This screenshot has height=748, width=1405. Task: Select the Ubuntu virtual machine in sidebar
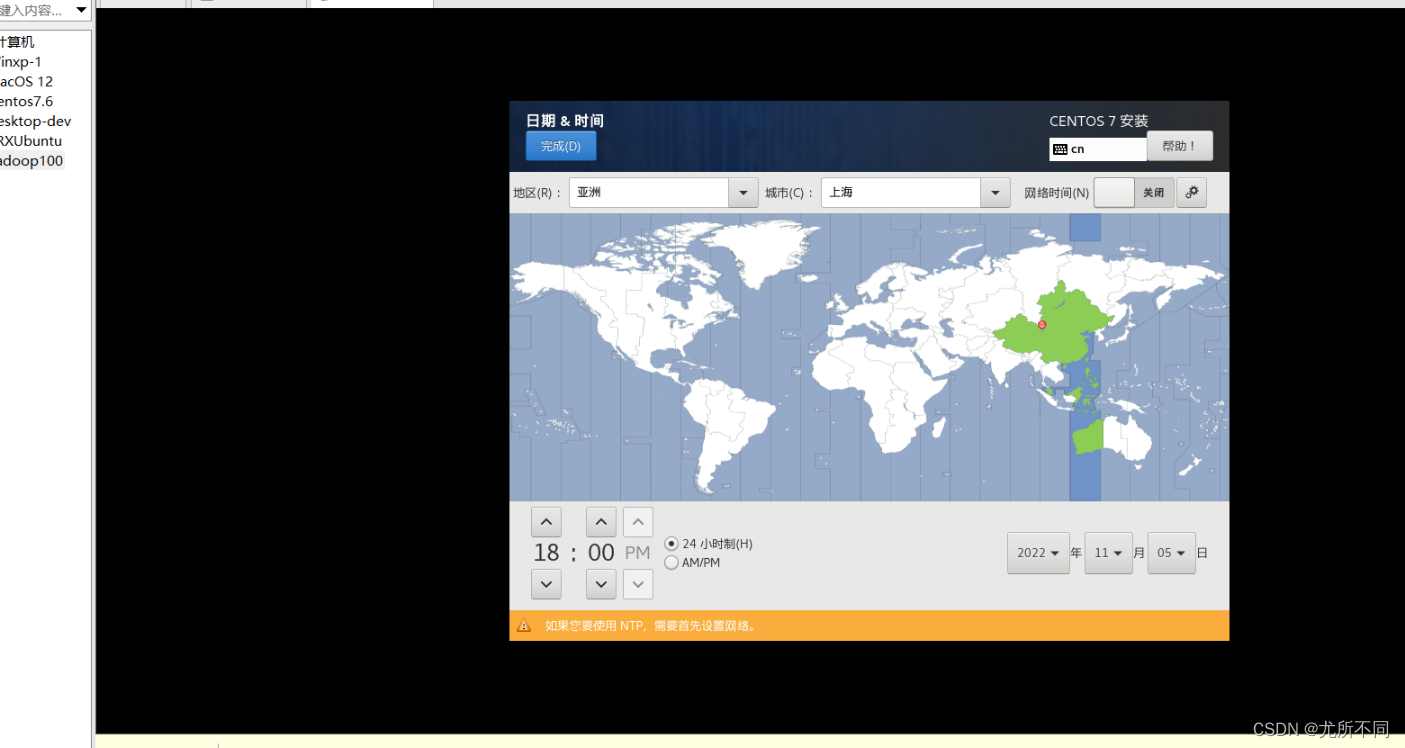coord(30,141)
